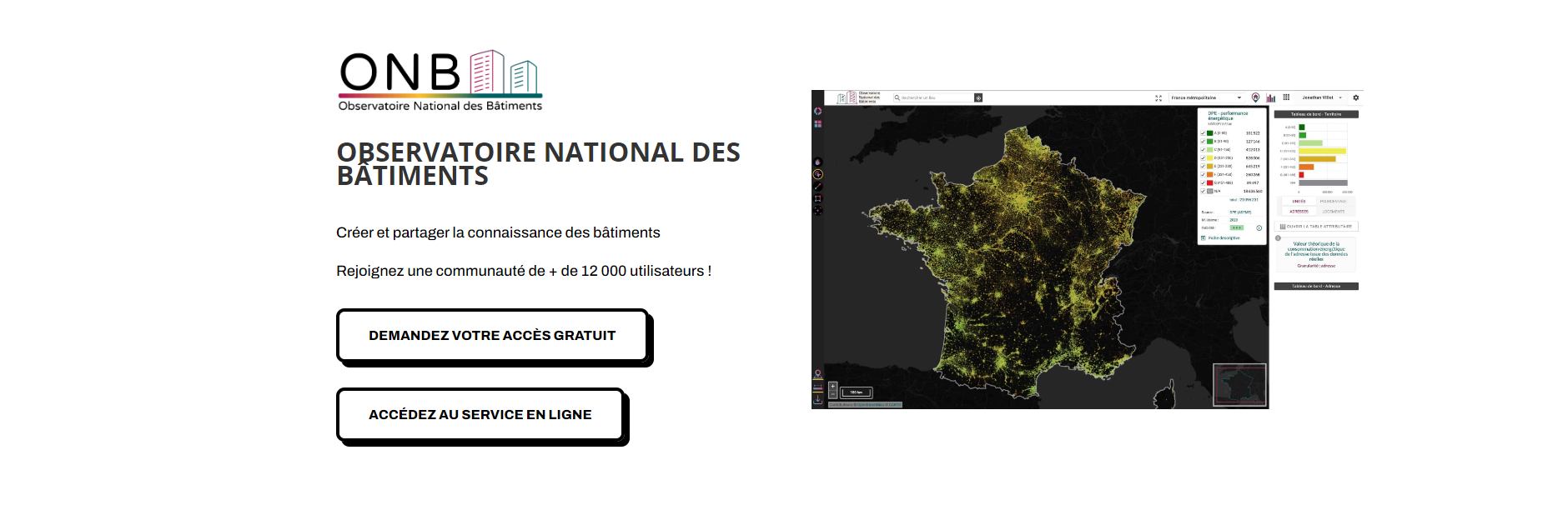Screen dimensions: 1568x530
Task: Click the 'Rechercher un lieu' search field
Action: click(932, 97)
